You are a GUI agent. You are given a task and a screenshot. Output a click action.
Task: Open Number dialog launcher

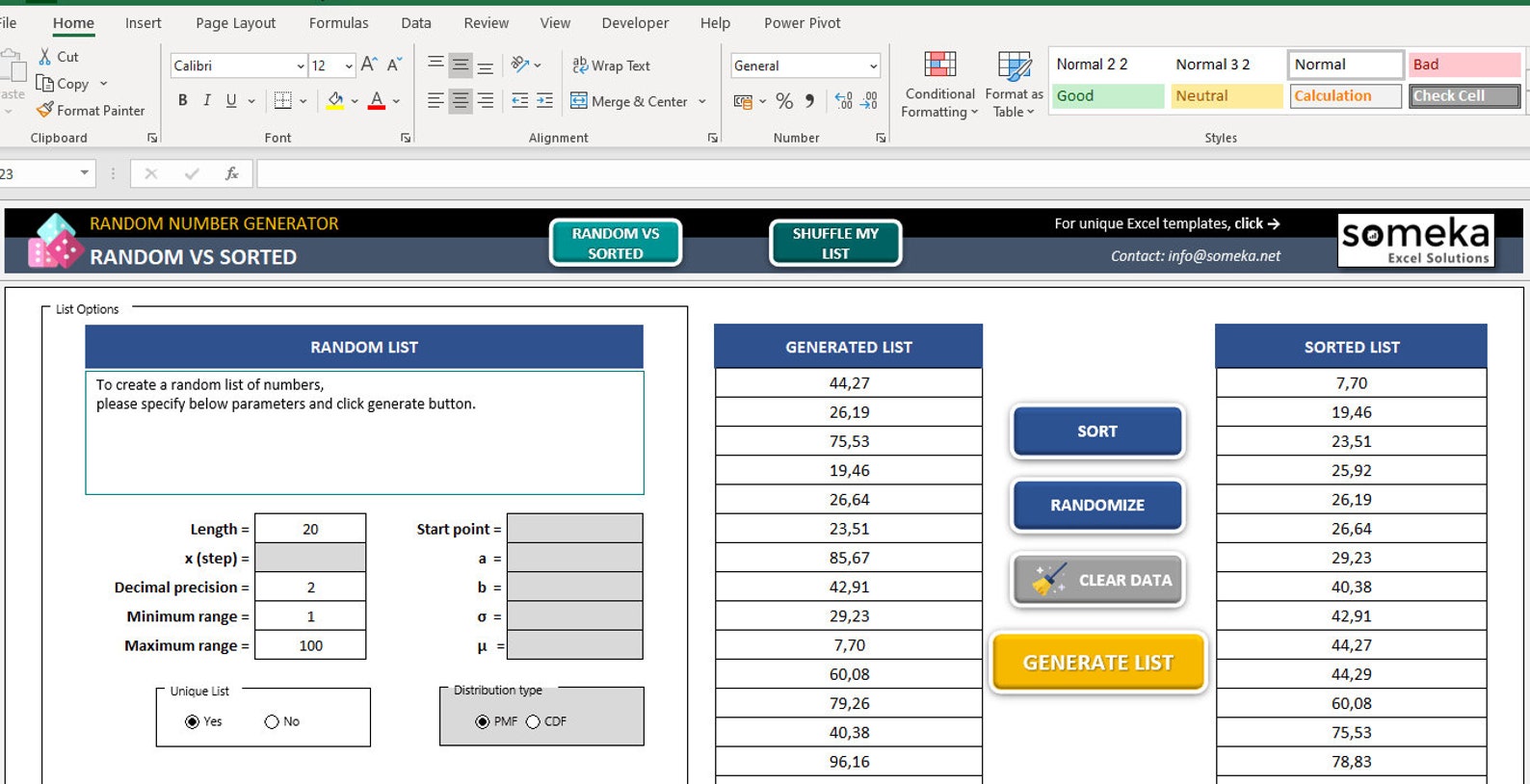881,139
